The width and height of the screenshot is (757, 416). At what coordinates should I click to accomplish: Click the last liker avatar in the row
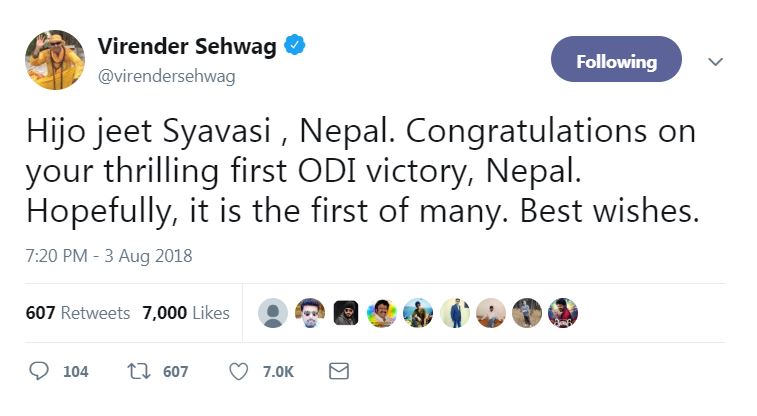(x=564, y=313)
